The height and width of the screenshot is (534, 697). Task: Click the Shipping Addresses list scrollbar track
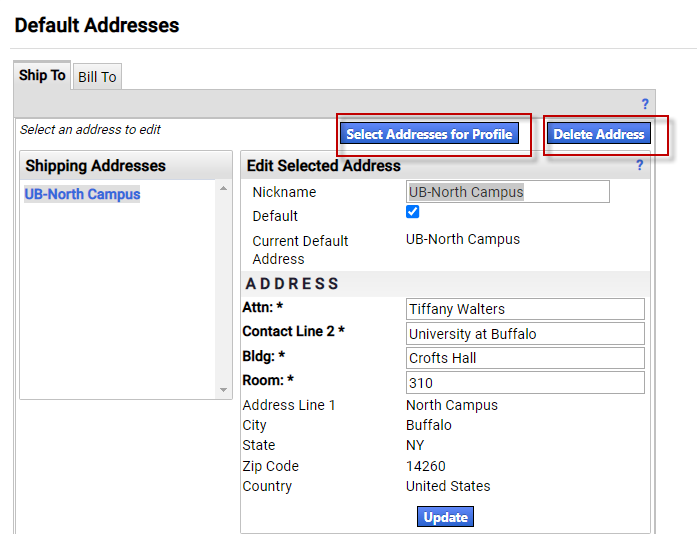(224, 290)
